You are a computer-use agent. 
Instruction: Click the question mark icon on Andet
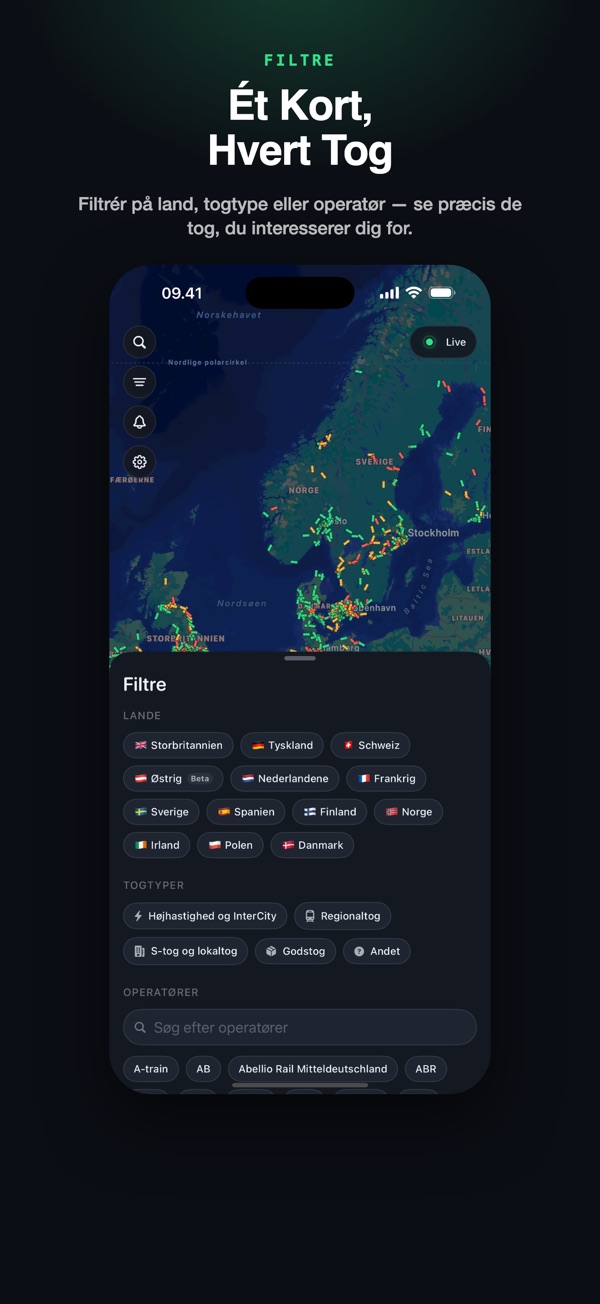click(x=359, y=951)
